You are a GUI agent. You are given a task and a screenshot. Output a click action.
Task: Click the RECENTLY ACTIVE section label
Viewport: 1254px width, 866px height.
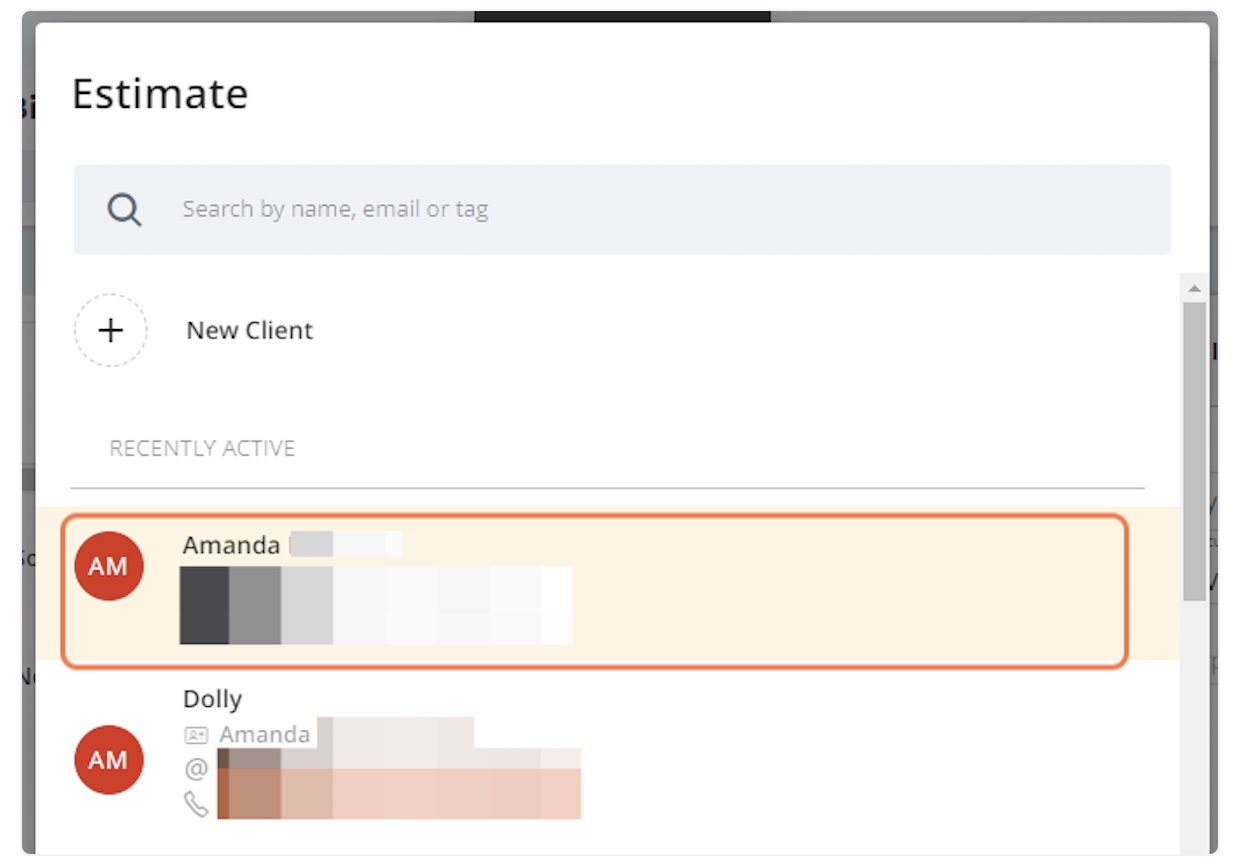(x=202, y=448)
